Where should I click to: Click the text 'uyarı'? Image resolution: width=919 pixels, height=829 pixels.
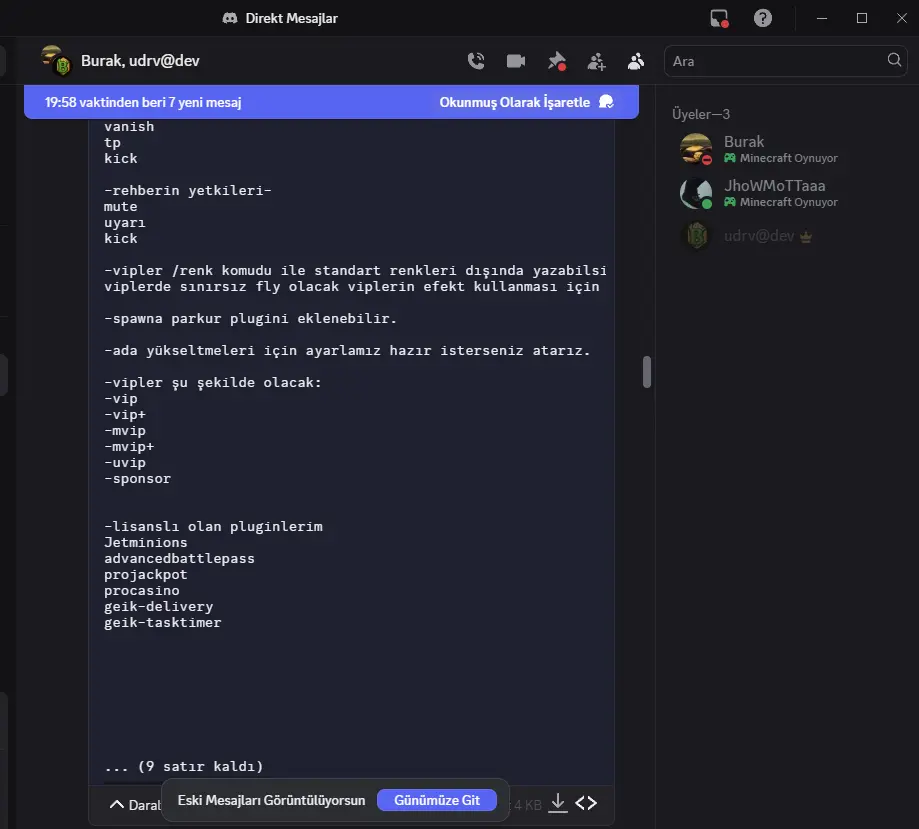click(x=124, y=223)
